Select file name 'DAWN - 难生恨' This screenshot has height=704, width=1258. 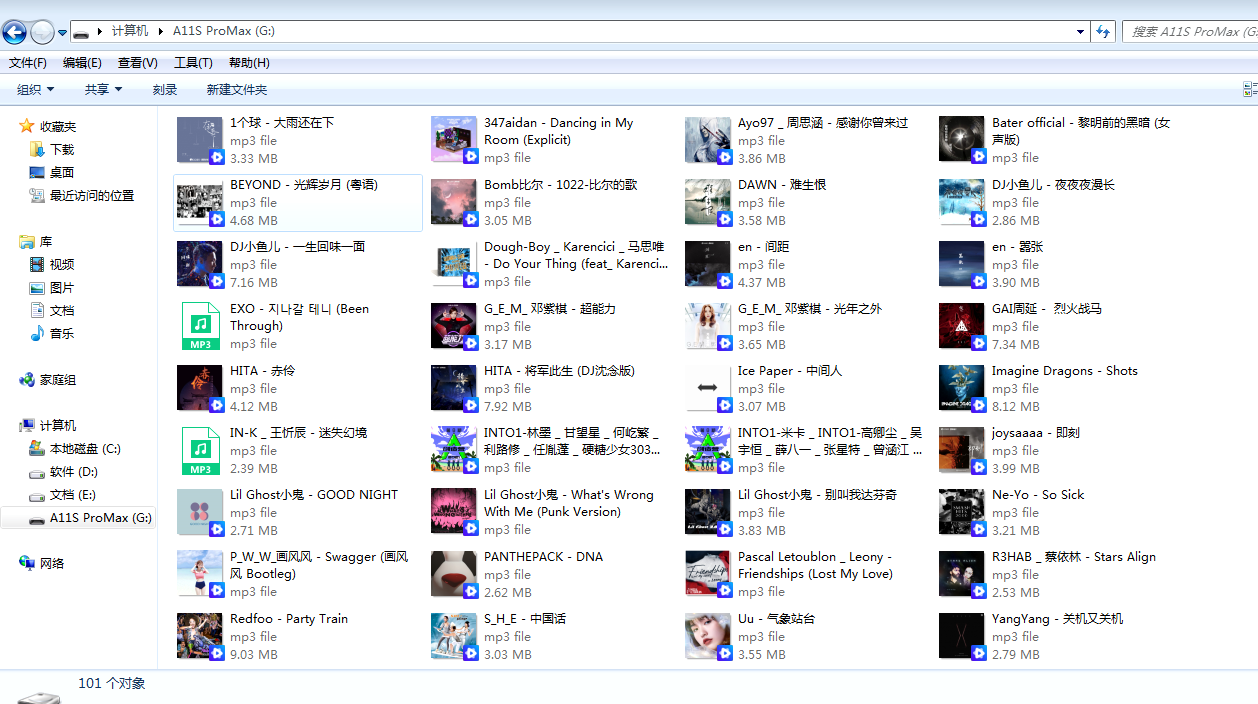coord(782,185)
